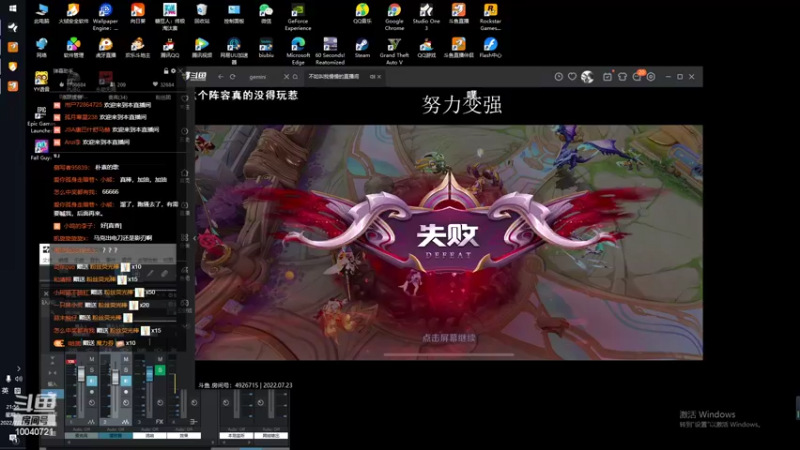Click the channel 2 volume fader
The height and width of the screenshot is (450, 800).
(x=115, y=377)
